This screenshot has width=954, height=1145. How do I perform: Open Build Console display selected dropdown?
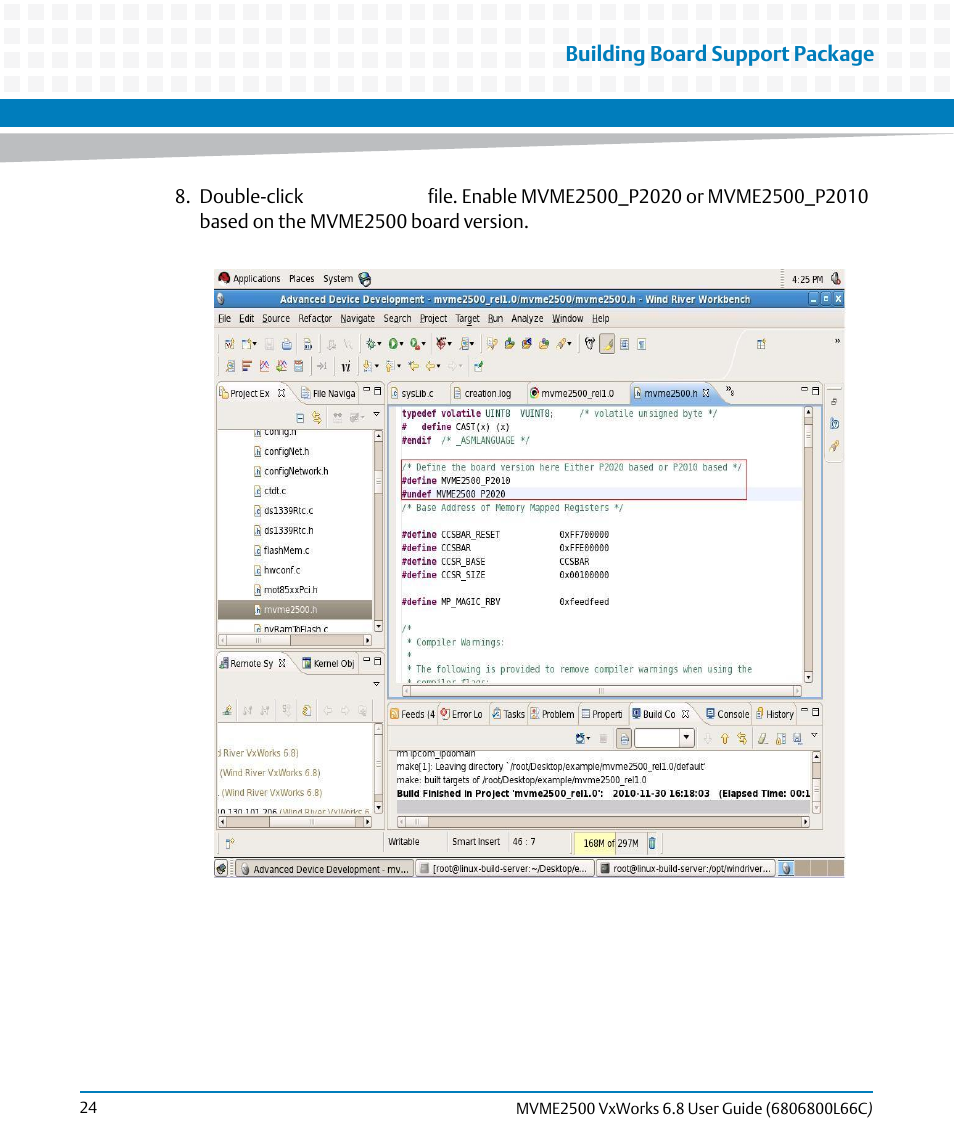tap(589, 738)
